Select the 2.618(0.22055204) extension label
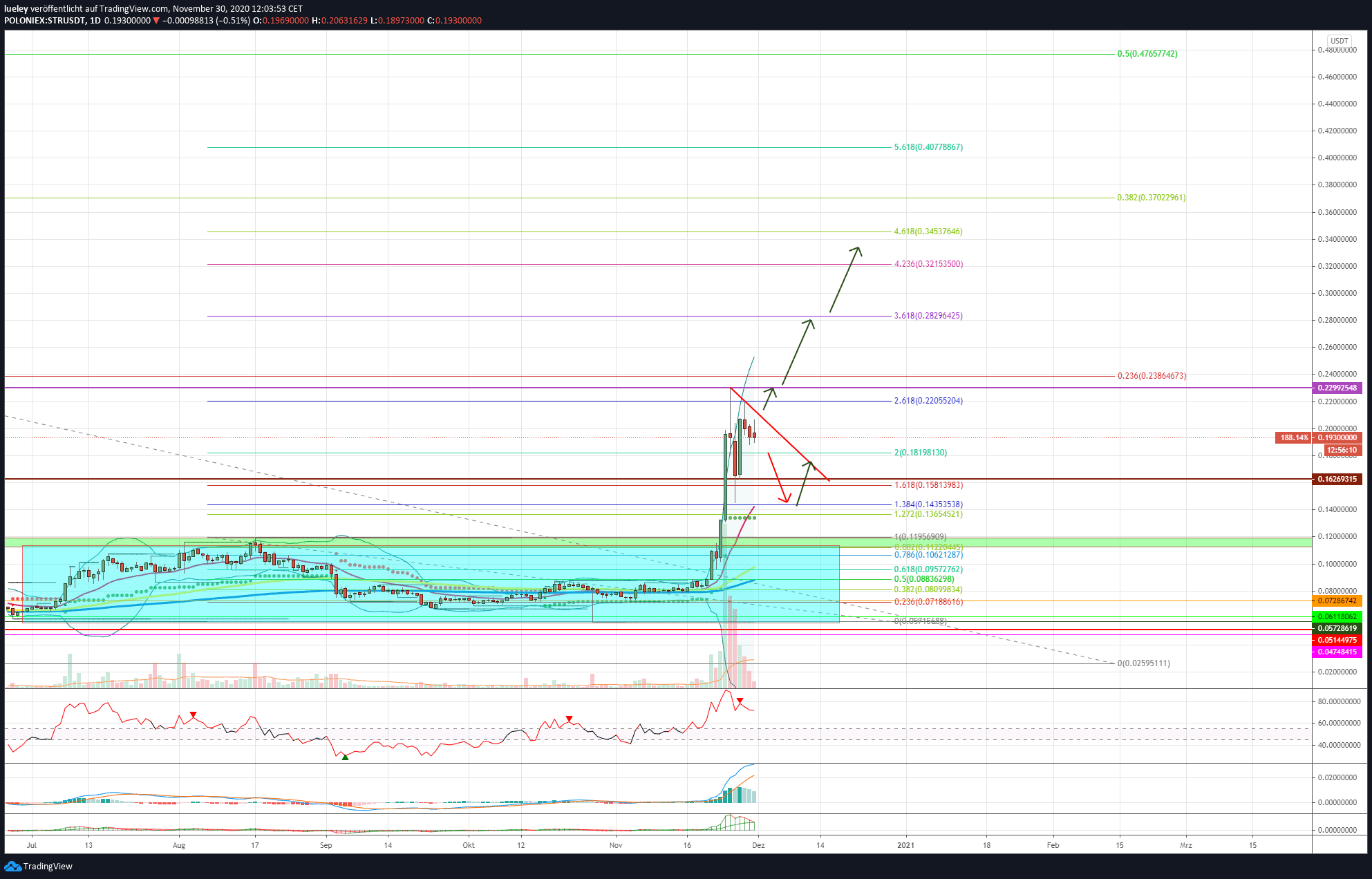The image size is (1372, 879). (x=928, y=401)
